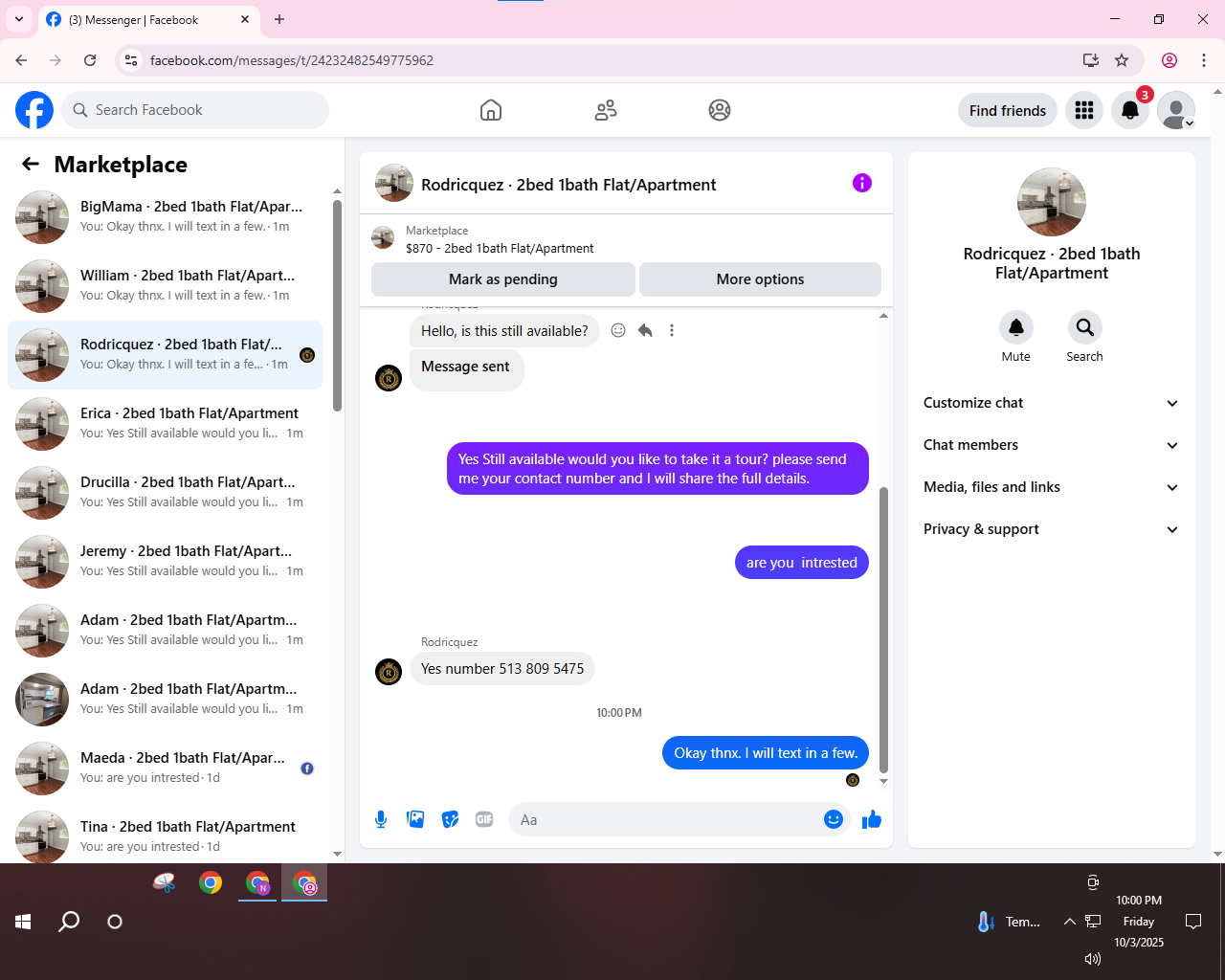This screenshot has width=1225, height=980.
Task: Open the Groups icon in top navigation
Action: point(720,110)
